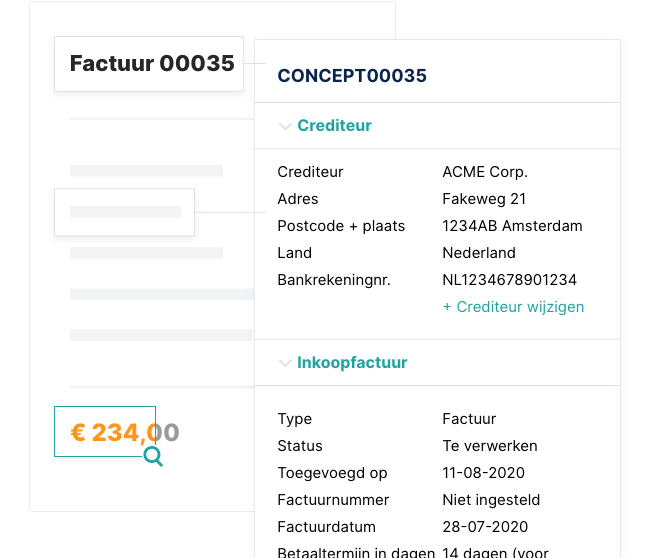Viewport: 650px width, 558px height.
Task: Click the 'Niet ingesteld' invoice number value
Action: [x=490, y=500]
